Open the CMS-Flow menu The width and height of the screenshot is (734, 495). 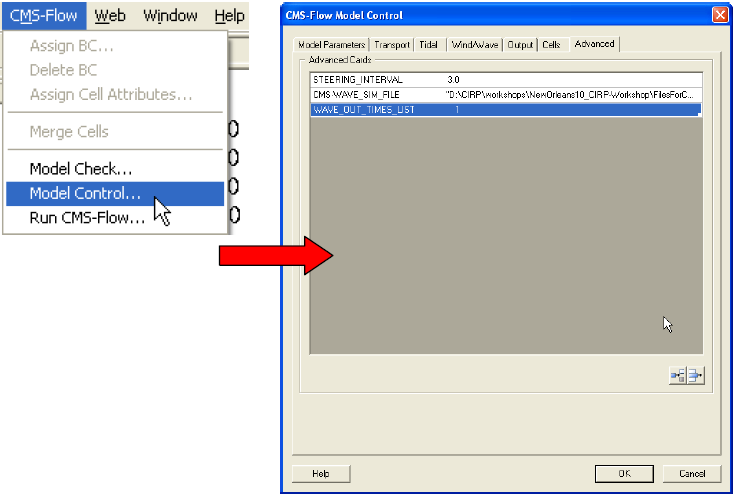point(44,15)
